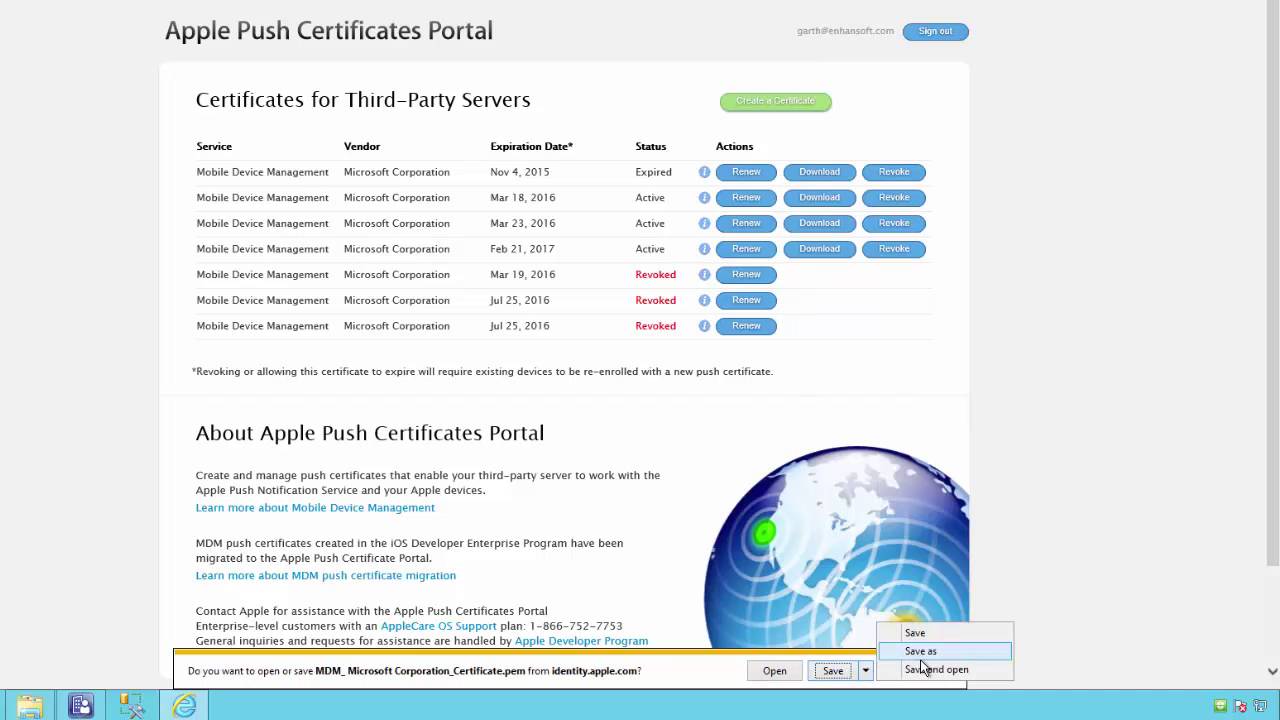Click tray icon with red X
The width and height of the screenshot is (1280, 720).
point(1238,706)
